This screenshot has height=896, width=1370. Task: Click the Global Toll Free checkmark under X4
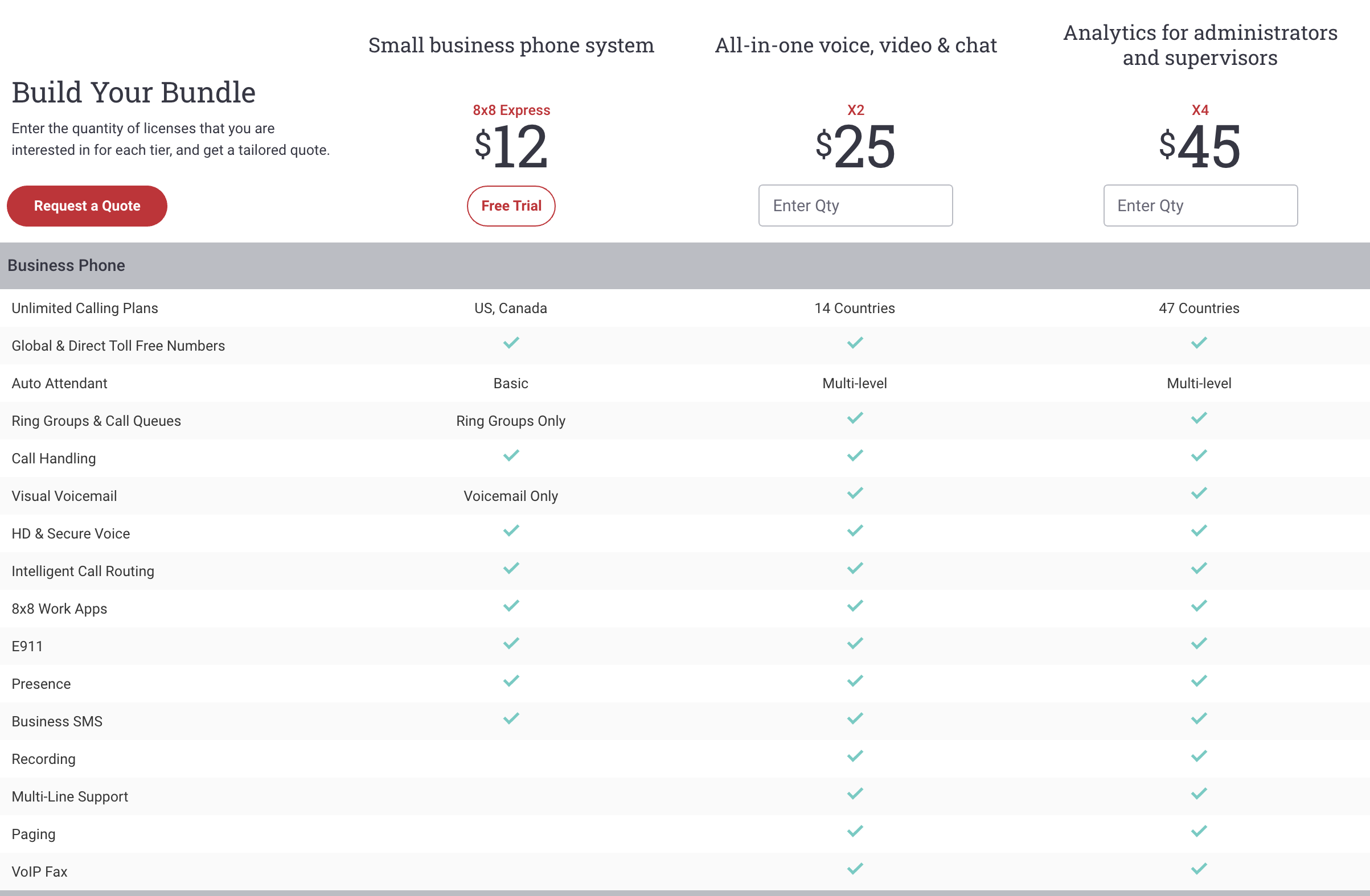1199,343
